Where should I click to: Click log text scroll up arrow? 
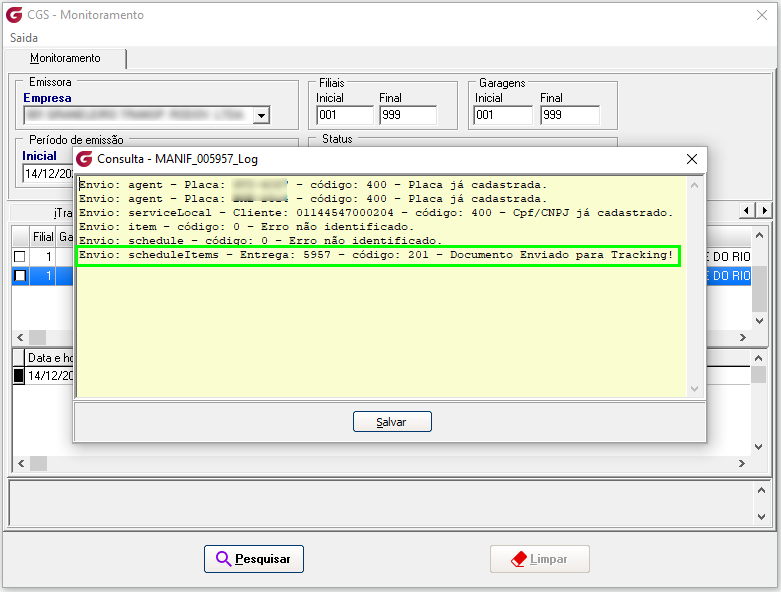tap(694, 185)
